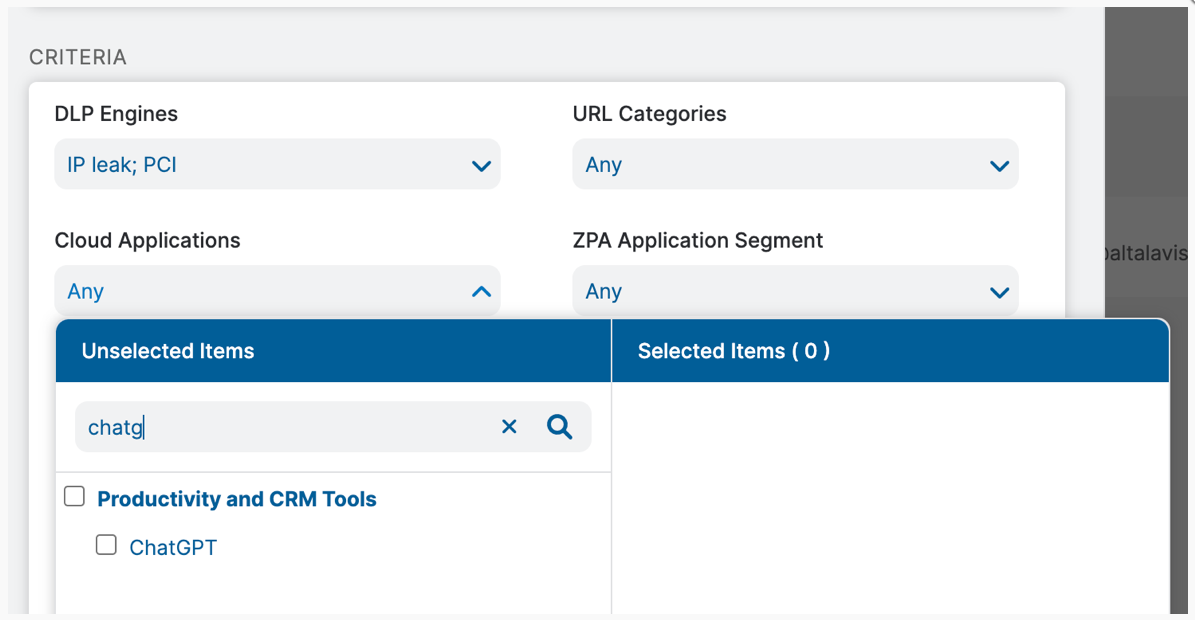Click the magnifying glass search icon

click(x=560, y=427)
